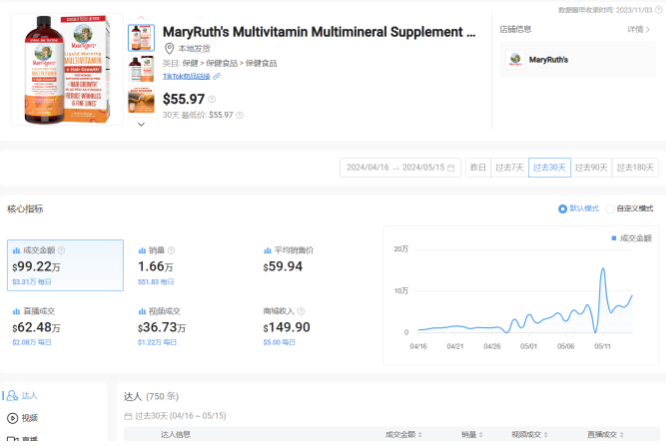Switch to the 过去7天 time range tab
Screen dimensions: 666x446
(509, 168)
